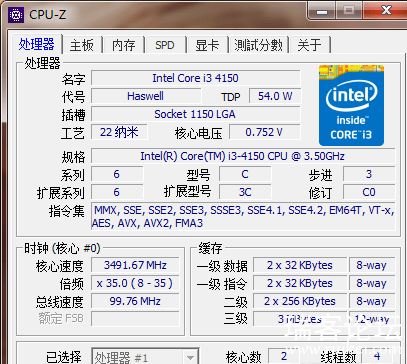Click the 核心数 value 2
This screenshot has height=364, width=407.
click(x=284, y=357)
